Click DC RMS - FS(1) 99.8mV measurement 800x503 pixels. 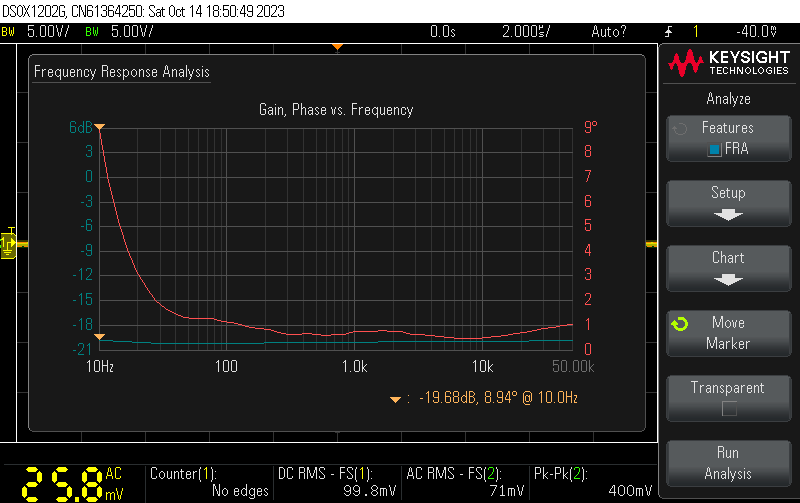pos(337,482)
